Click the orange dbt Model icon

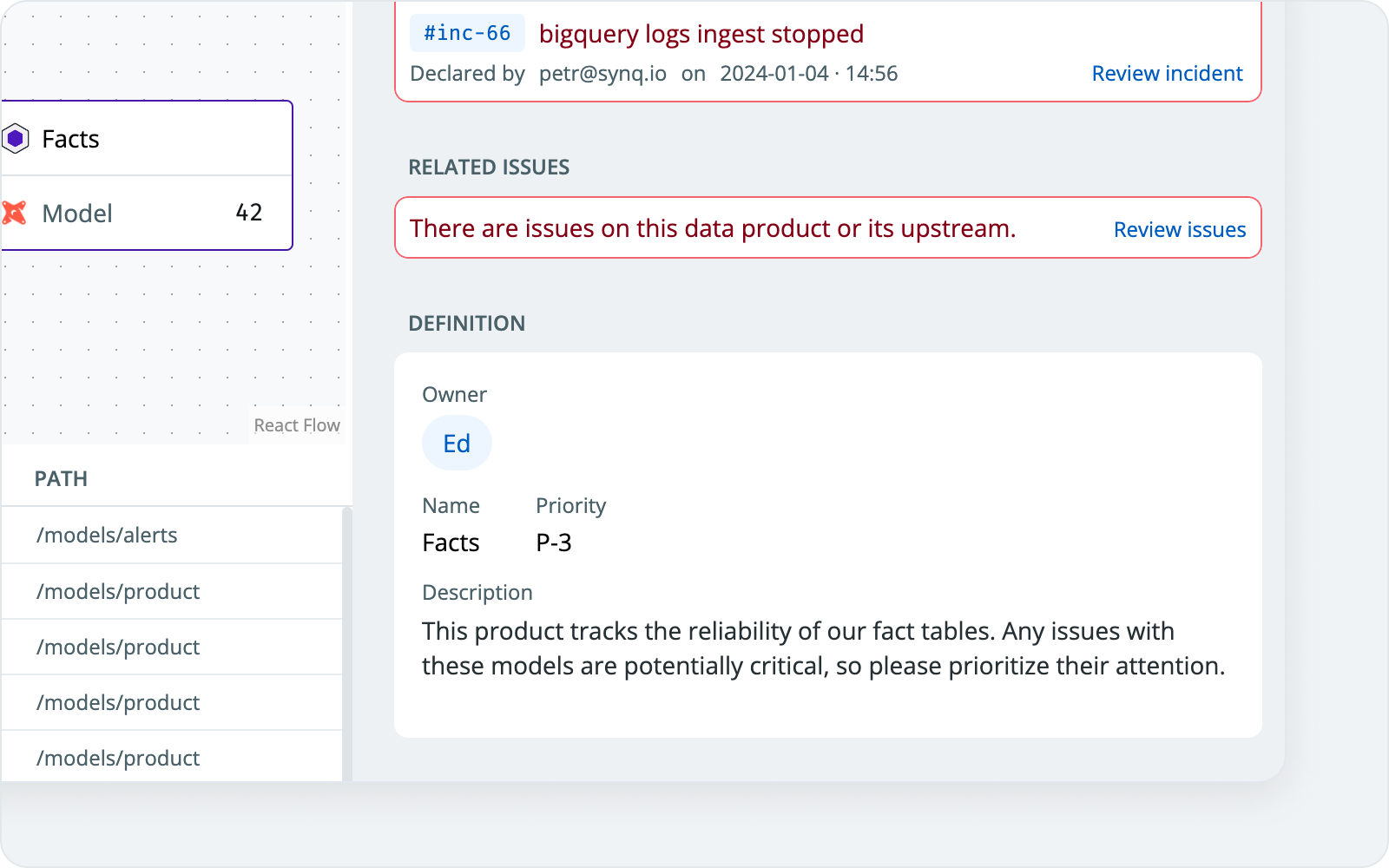(x=14, y=213)
